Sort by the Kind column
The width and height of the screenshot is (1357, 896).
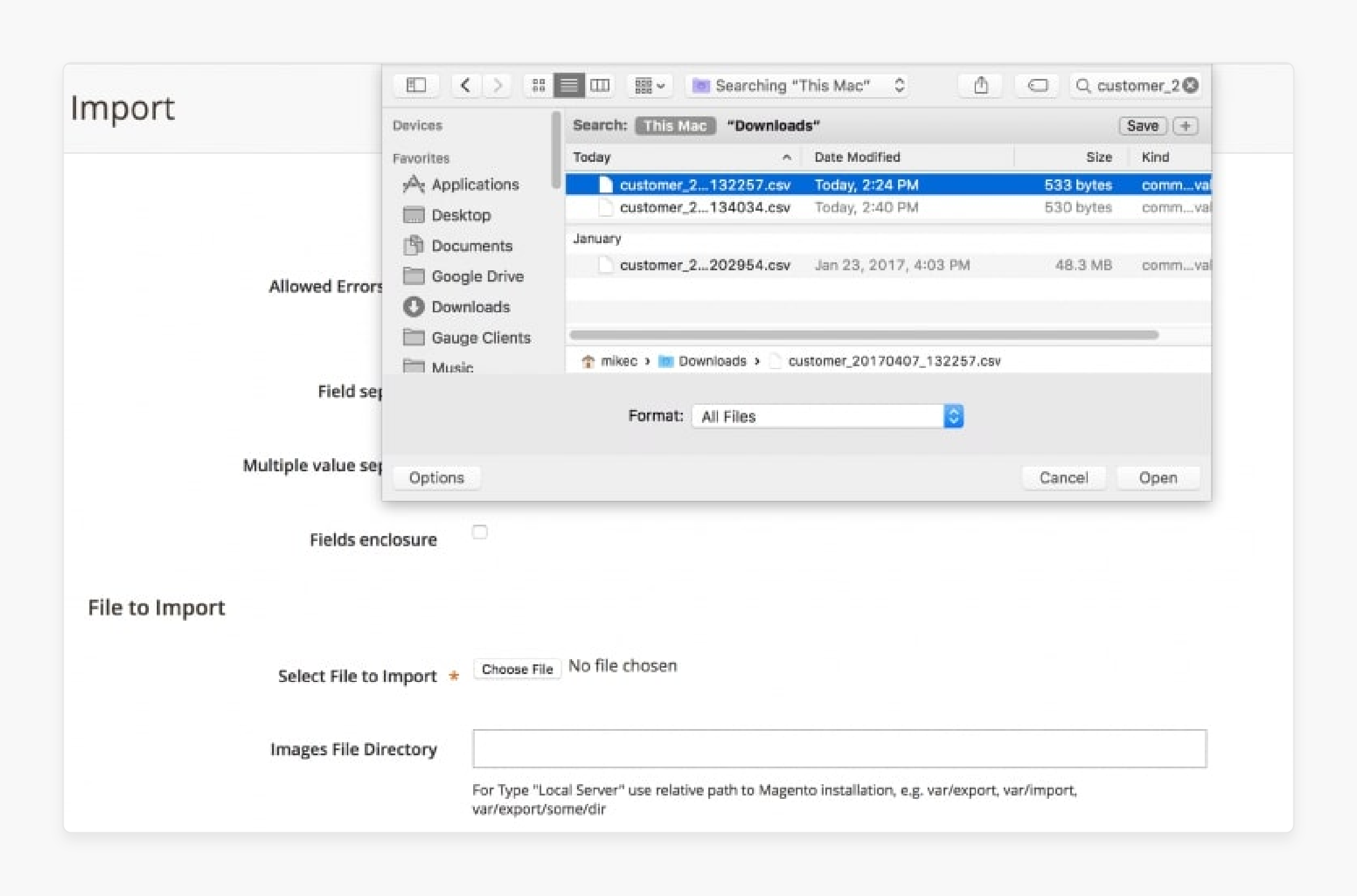(1170, 157)
